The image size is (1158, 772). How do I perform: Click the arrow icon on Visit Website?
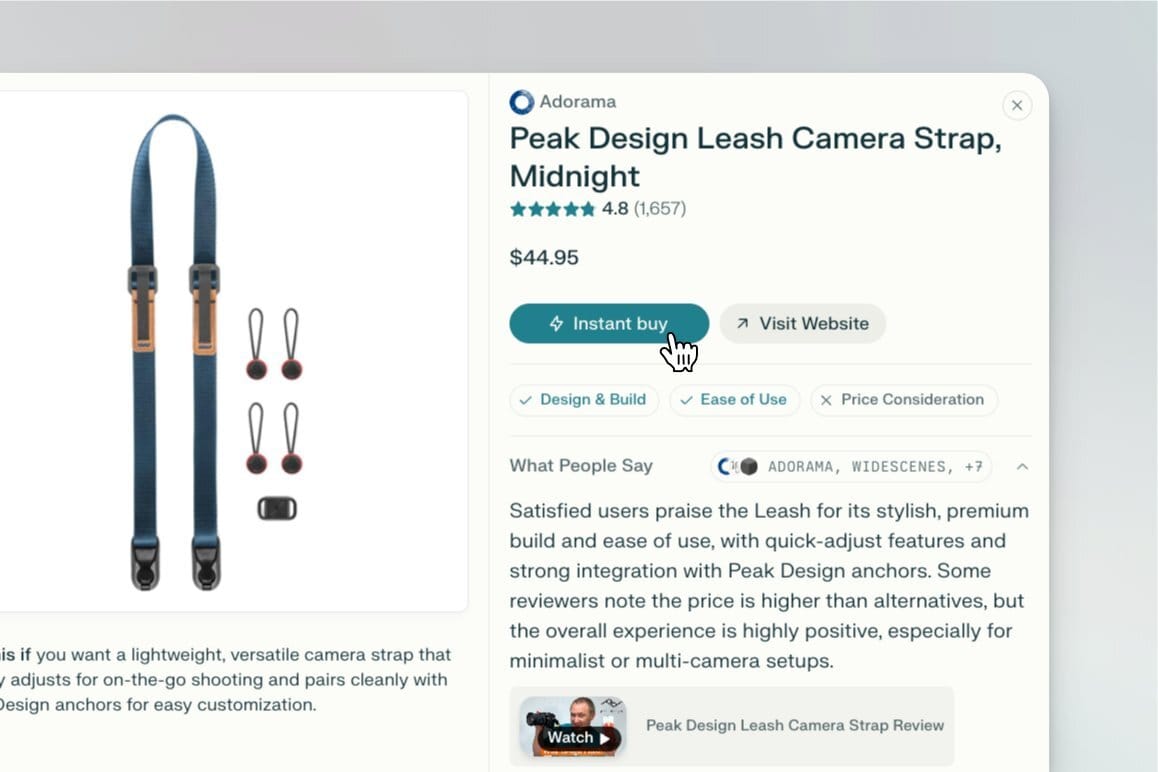point(742,324)
